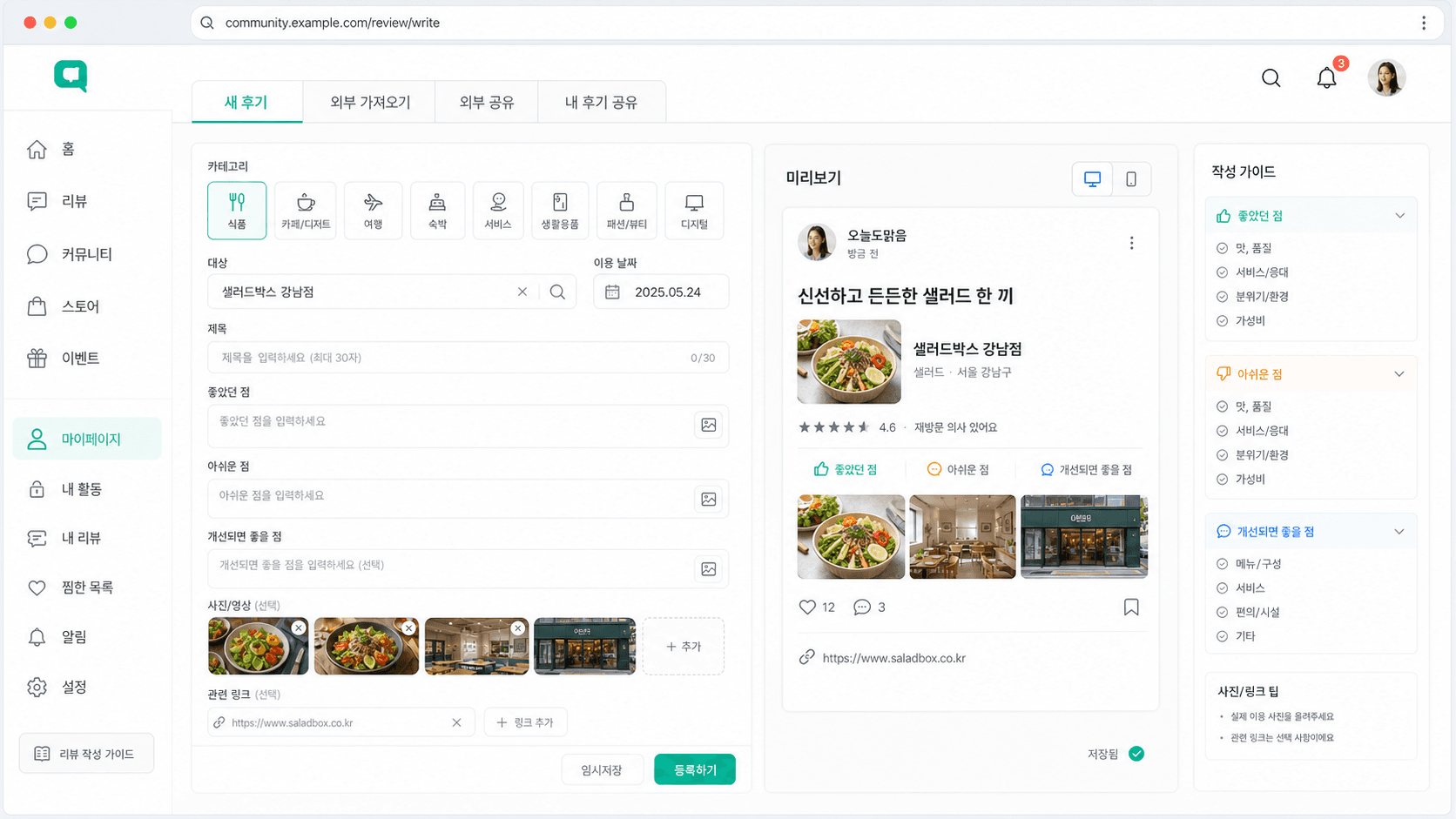Check 편의/시설 under 개선되면 좋을 점
The height and width of the screenshot is (819, 1456).
(x=1223, y=613)
